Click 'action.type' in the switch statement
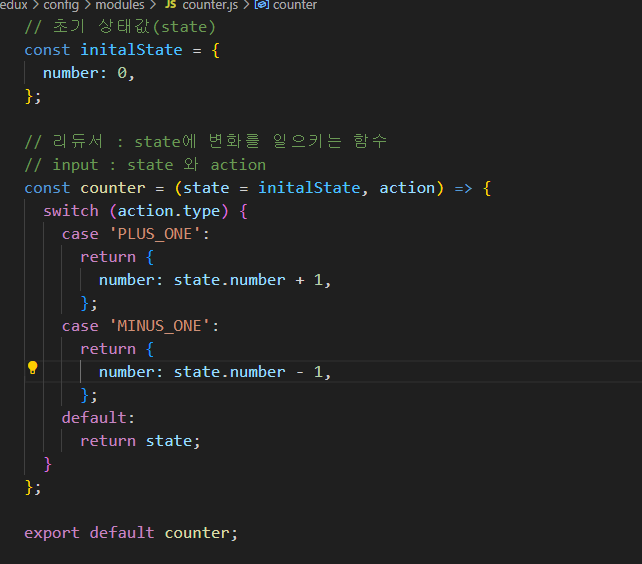This screenshot has width=642, height=564. (169, 211)
